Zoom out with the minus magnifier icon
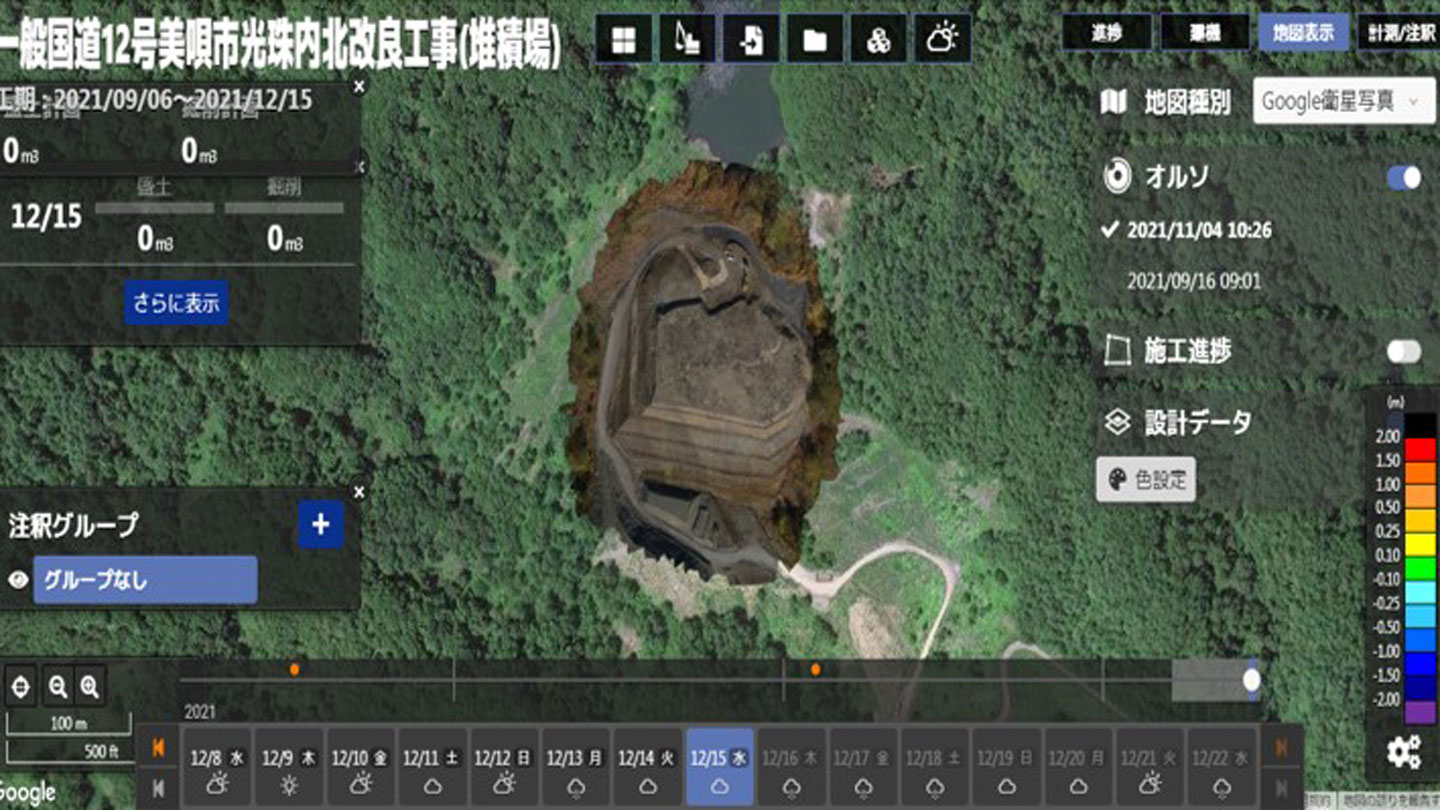1440x810 pixels. 58,686
